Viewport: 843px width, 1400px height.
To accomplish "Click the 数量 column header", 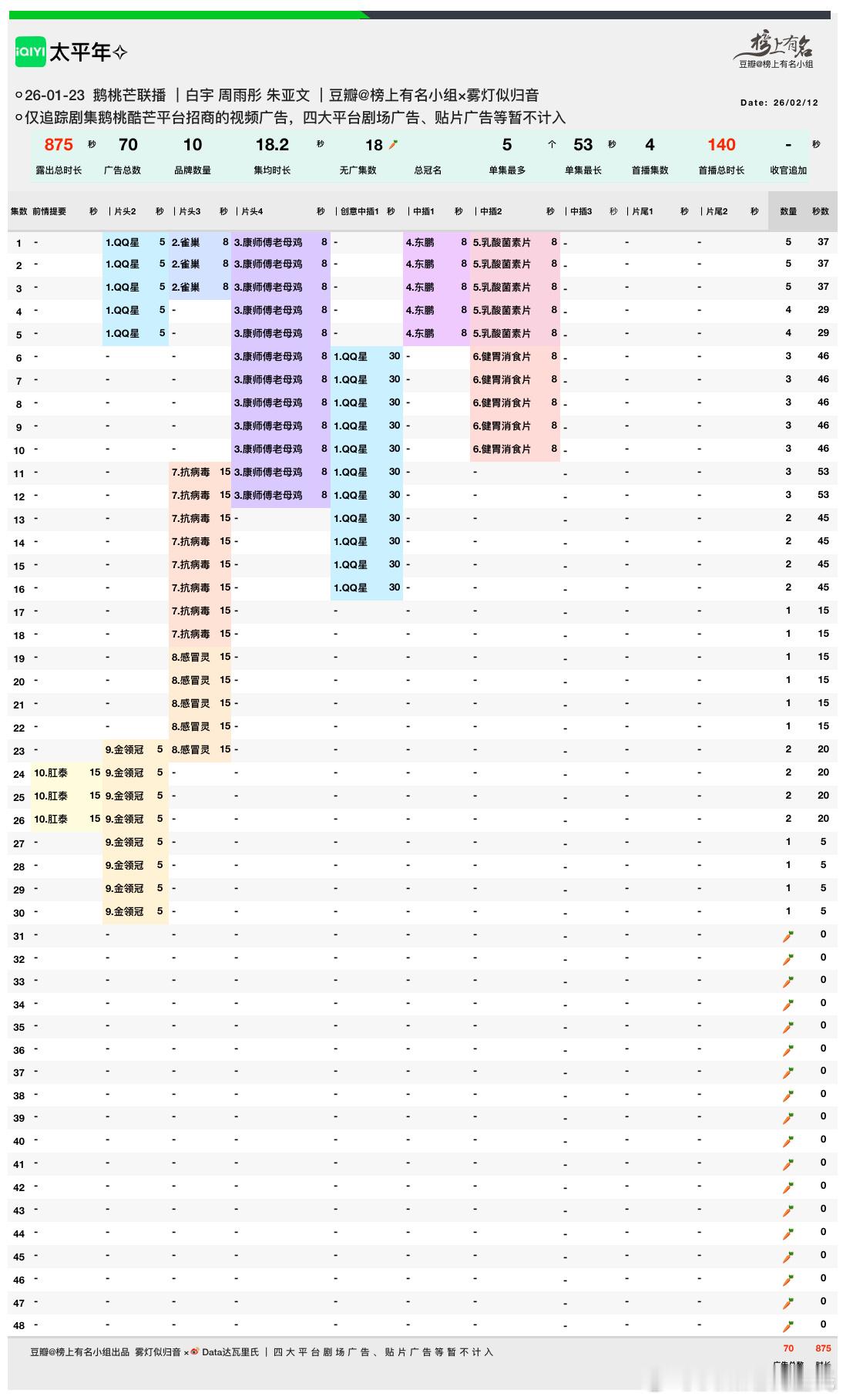I will click(x=788, y=211).
